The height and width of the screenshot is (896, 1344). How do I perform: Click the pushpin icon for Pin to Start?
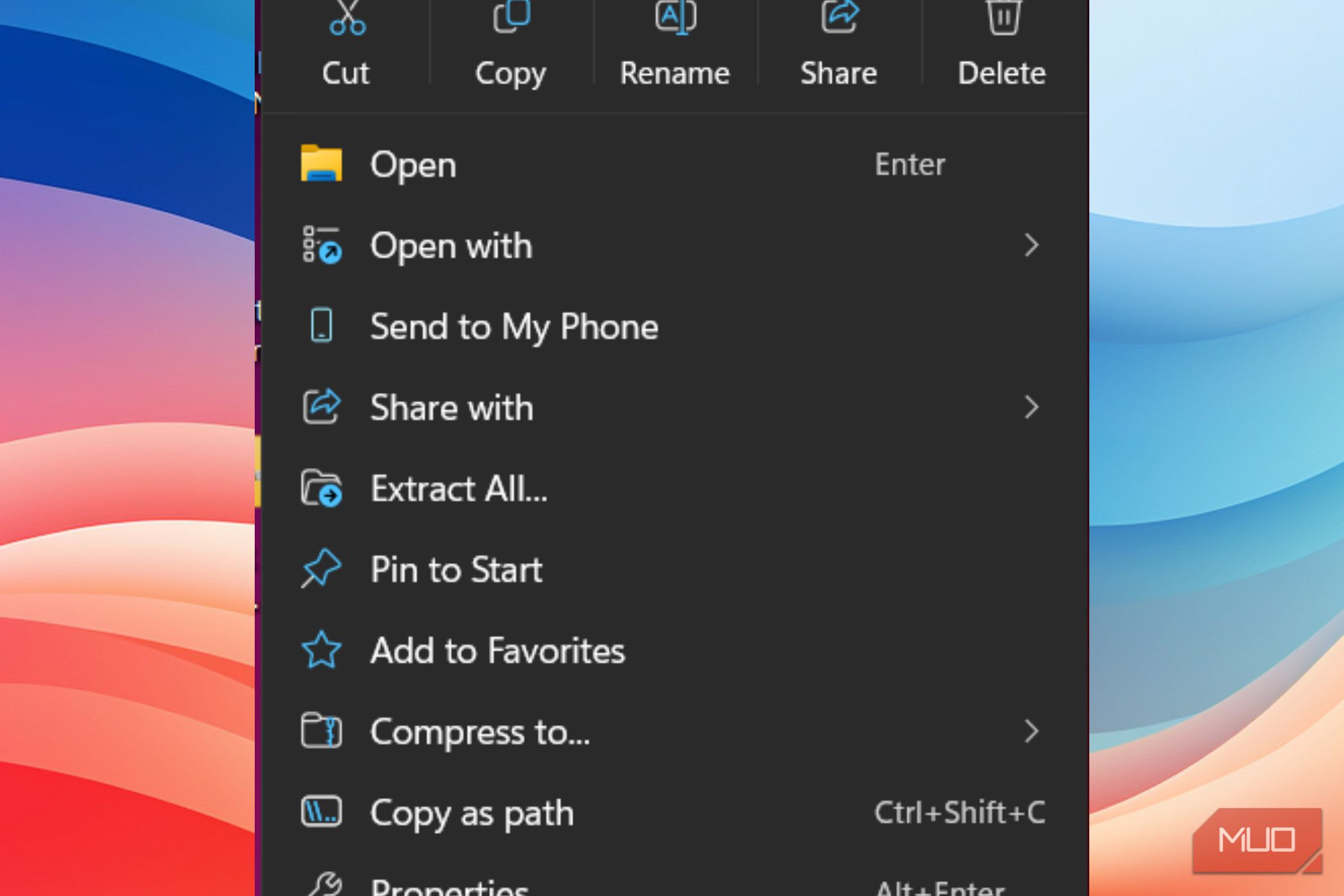(321, 568)
